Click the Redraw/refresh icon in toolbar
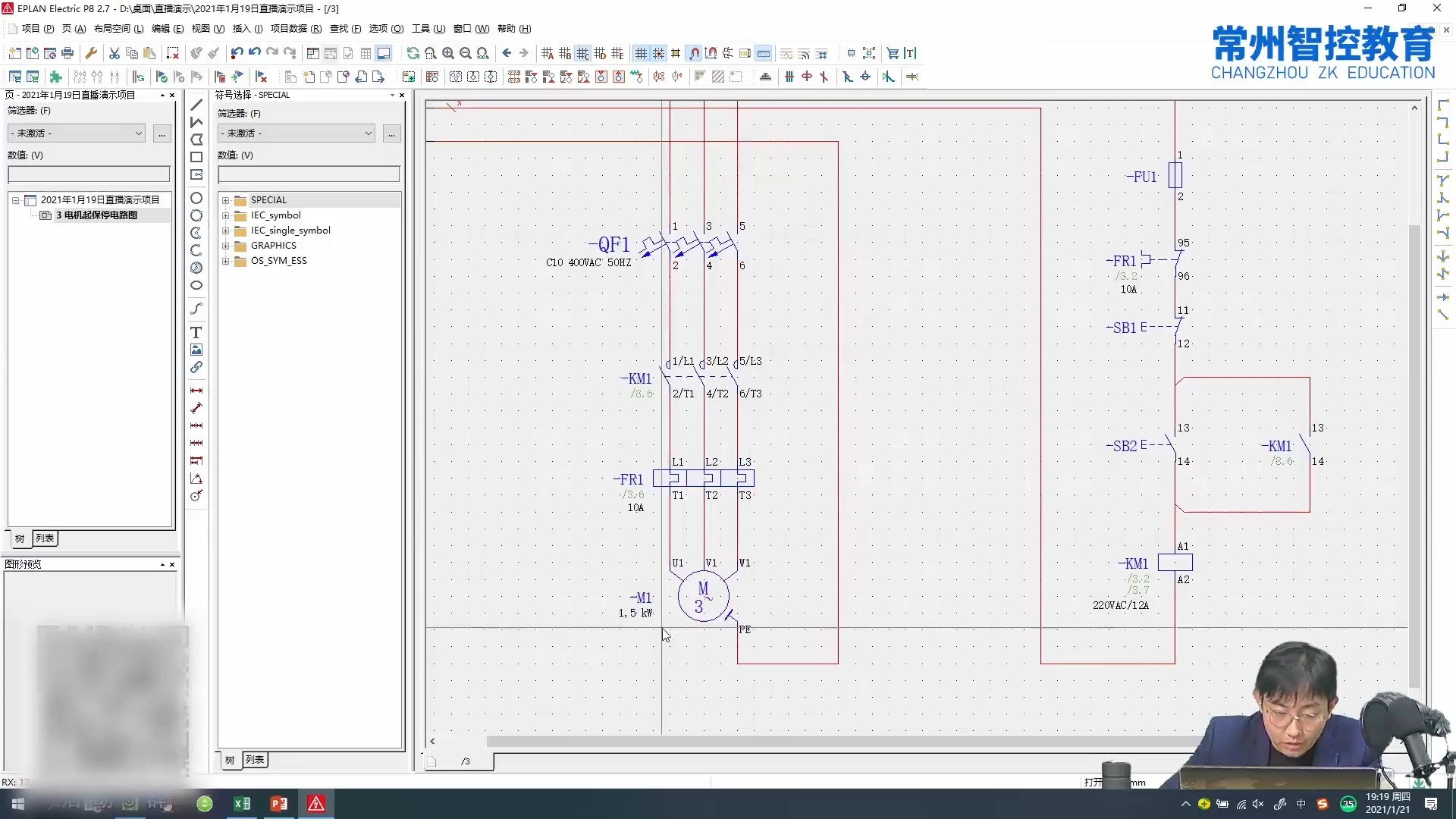Viewport: 1456px width, 819px height. coord(413,53)
